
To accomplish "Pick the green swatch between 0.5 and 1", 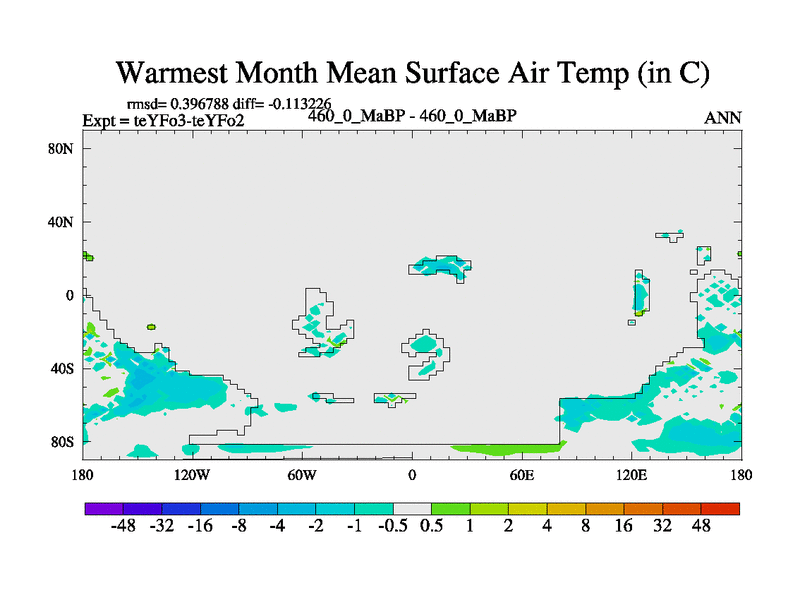I will 451,509.
